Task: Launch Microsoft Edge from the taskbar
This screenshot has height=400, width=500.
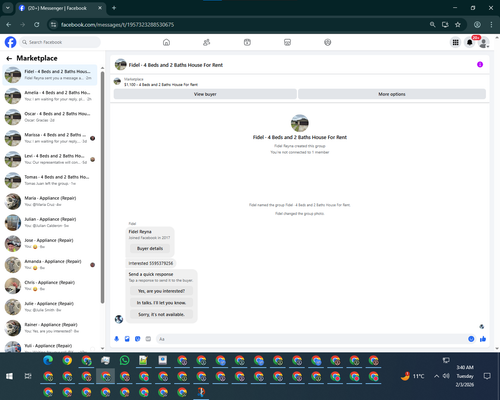Action: click(x=48, y=360)
